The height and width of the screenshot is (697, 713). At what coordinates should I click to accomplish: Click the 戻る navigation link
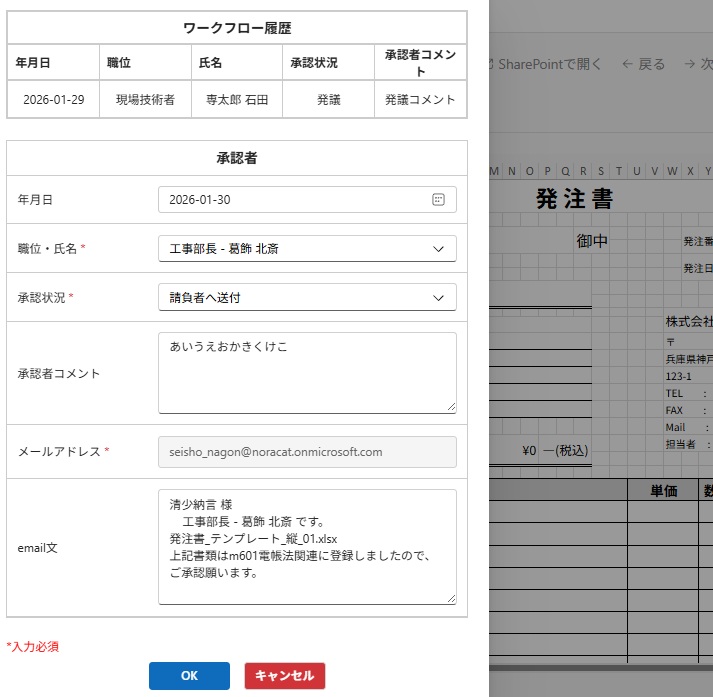pos(651,64)
